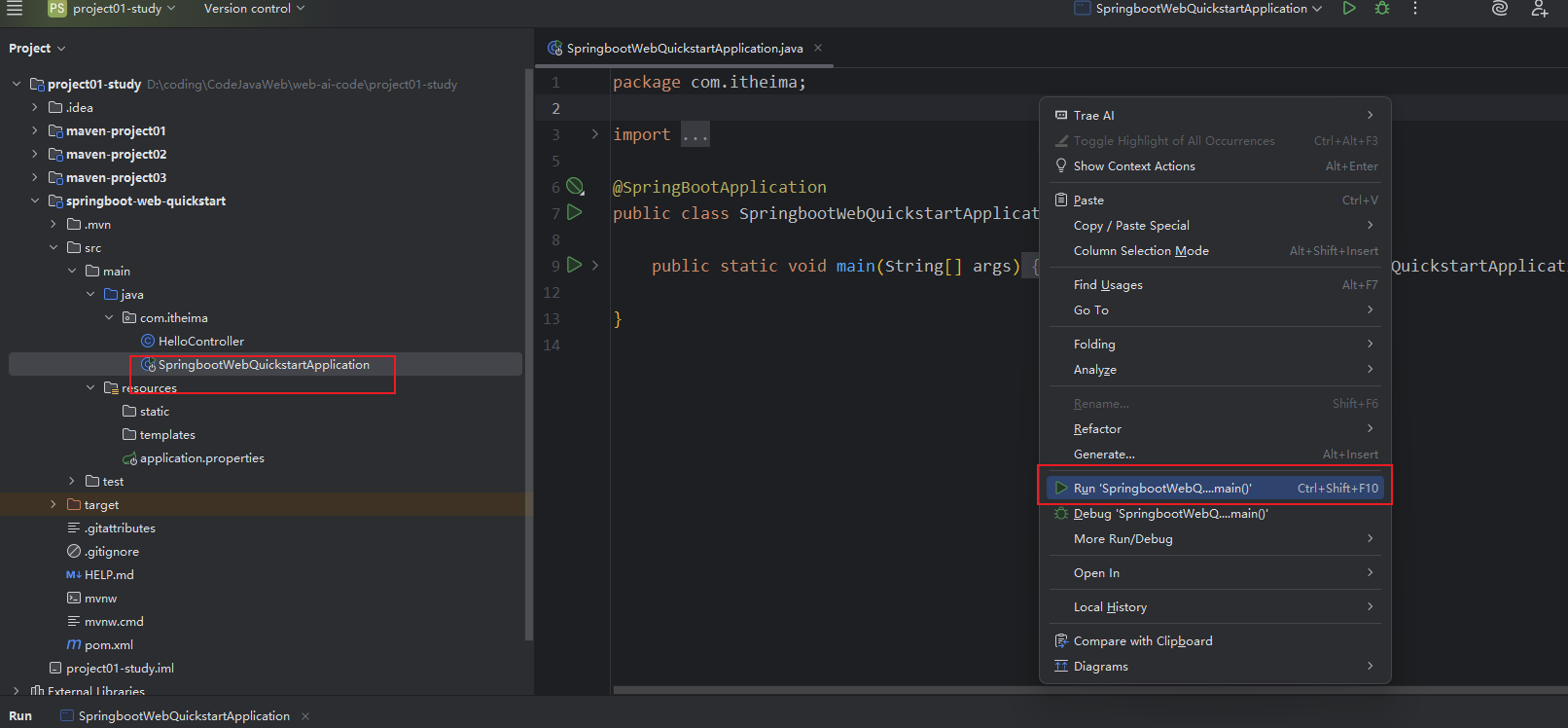Open the run configuration dropdown
The image size is (1568, 728).
click(x=1198, y=9)
